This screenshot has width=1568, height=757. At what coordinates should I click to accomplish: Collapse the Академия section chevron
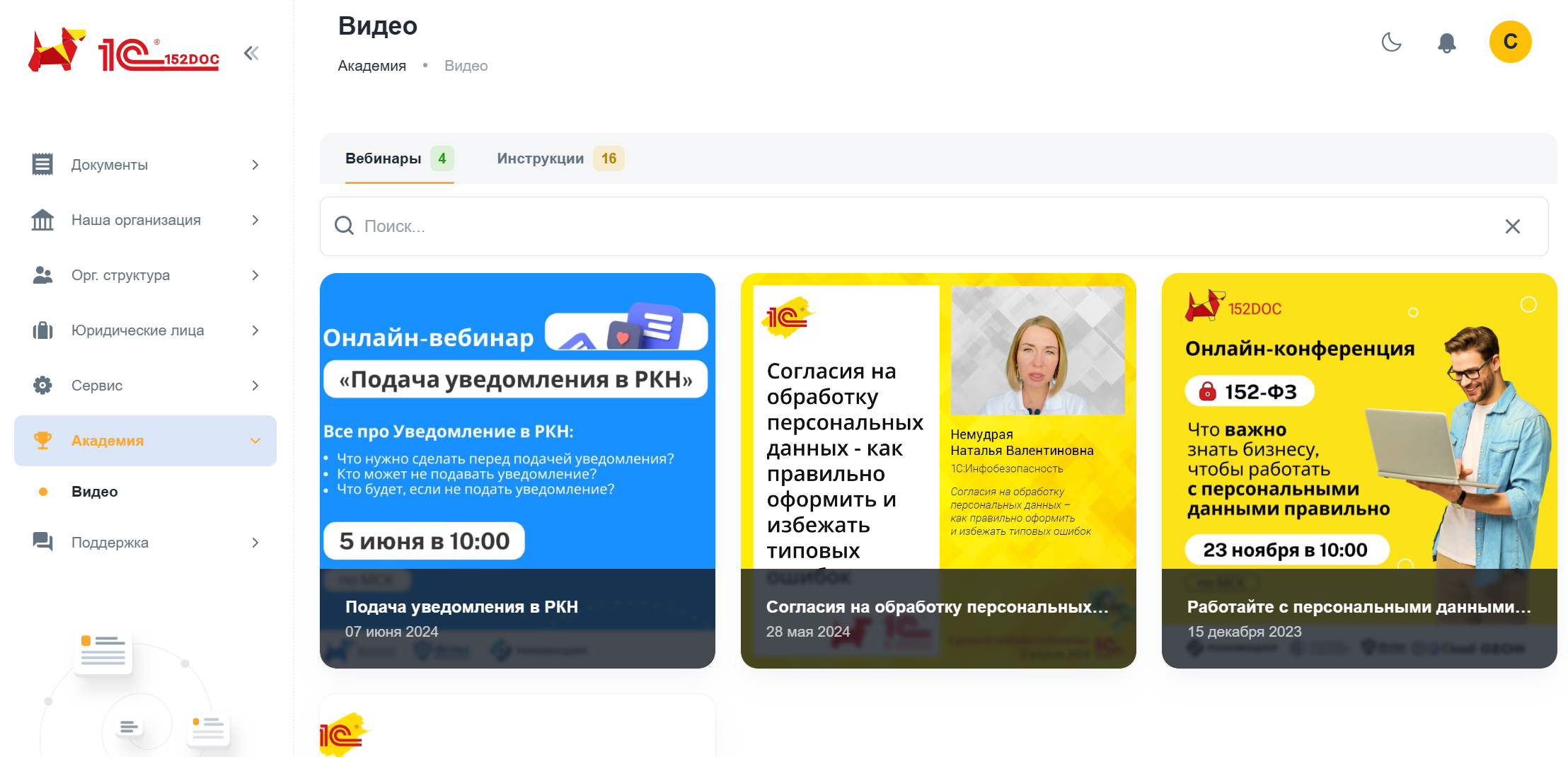click(x=255, y=441)
